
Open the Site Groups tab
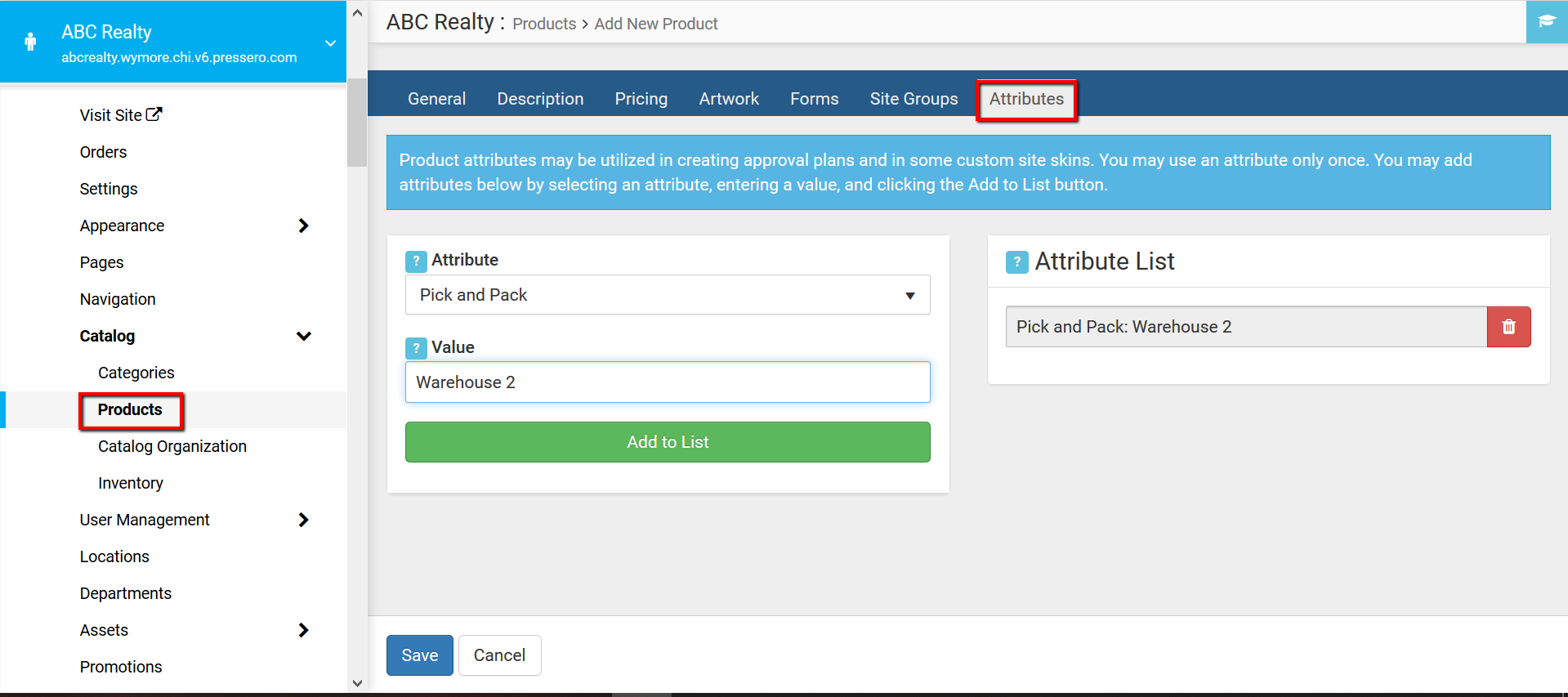[x=914, y=99]
